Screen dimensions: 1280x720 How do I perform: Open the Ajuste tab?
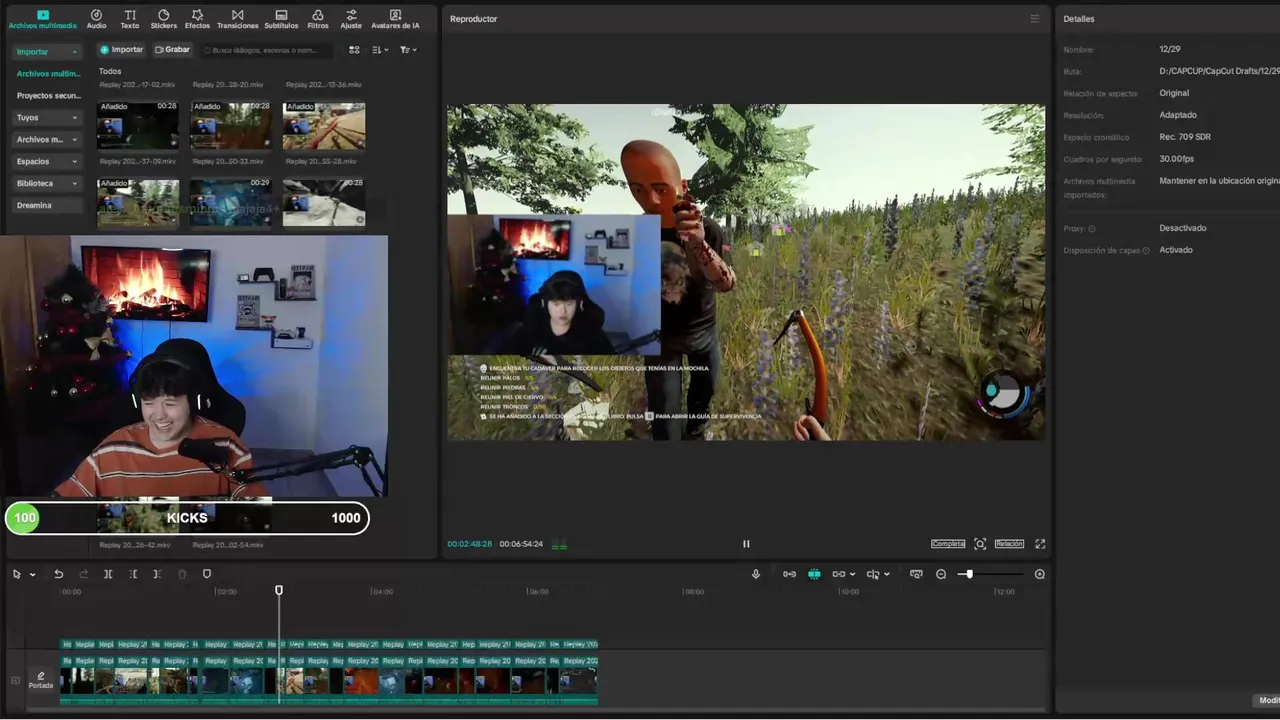pos(351,19)
